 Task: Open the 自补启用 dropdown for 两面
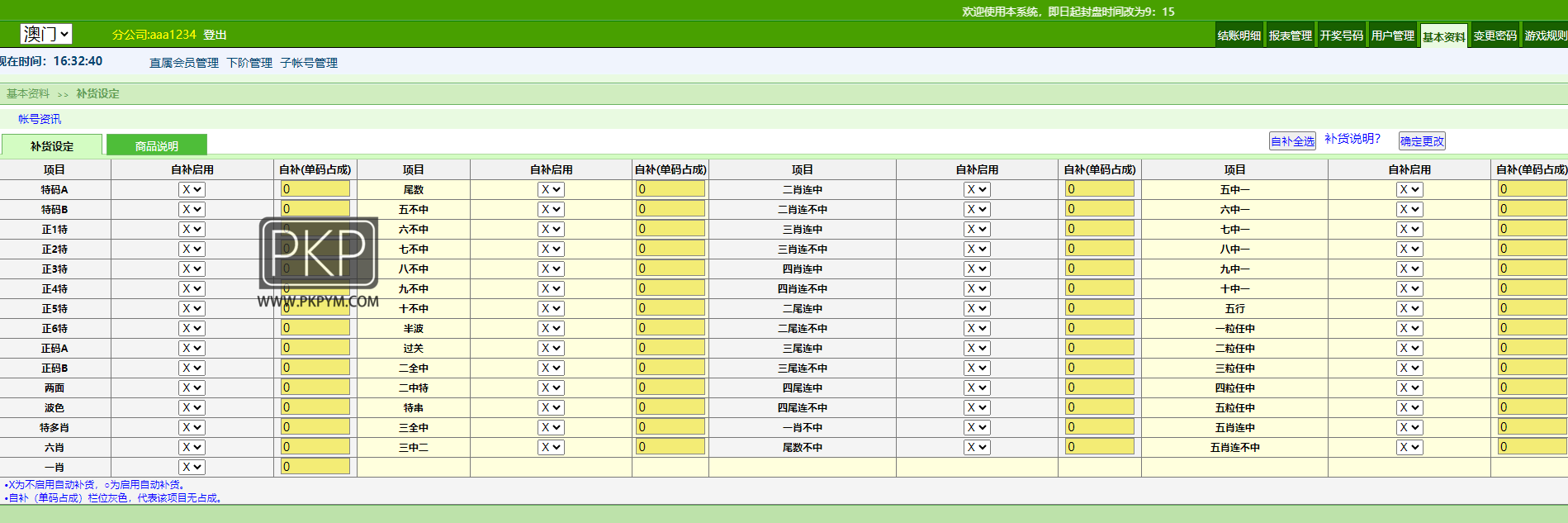[192, 387]
